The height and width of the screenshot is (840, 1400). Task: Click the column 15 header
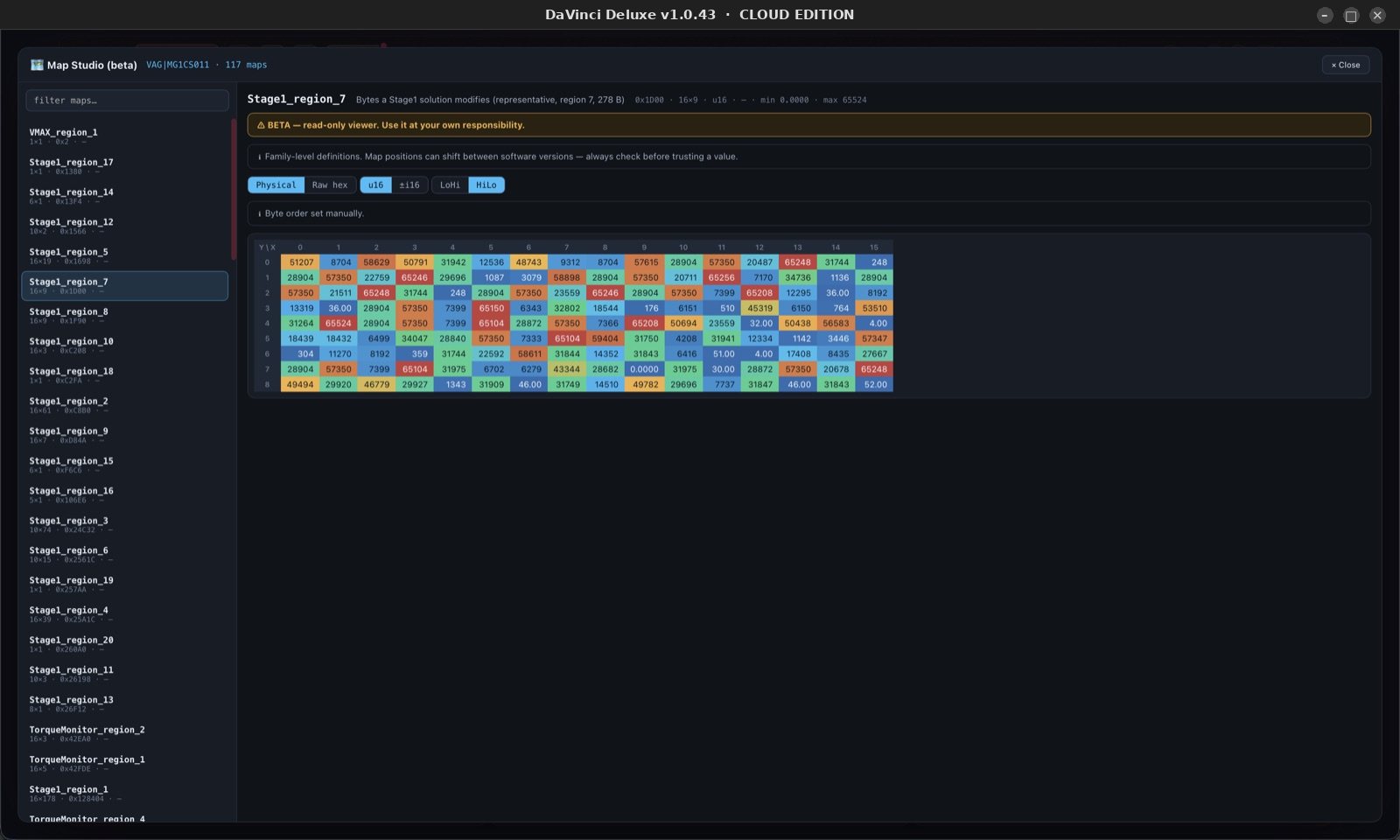point(874,248)
